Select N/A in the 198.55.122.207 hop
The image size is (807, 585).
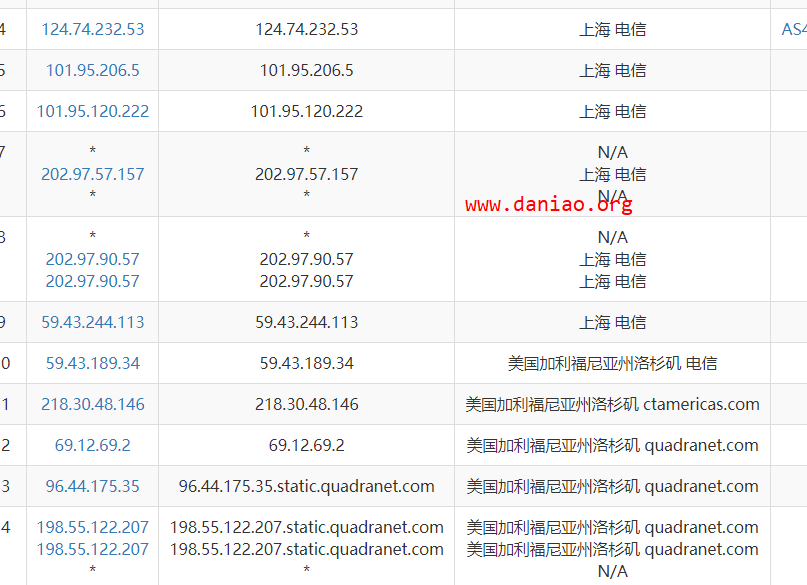pos(612,572)
